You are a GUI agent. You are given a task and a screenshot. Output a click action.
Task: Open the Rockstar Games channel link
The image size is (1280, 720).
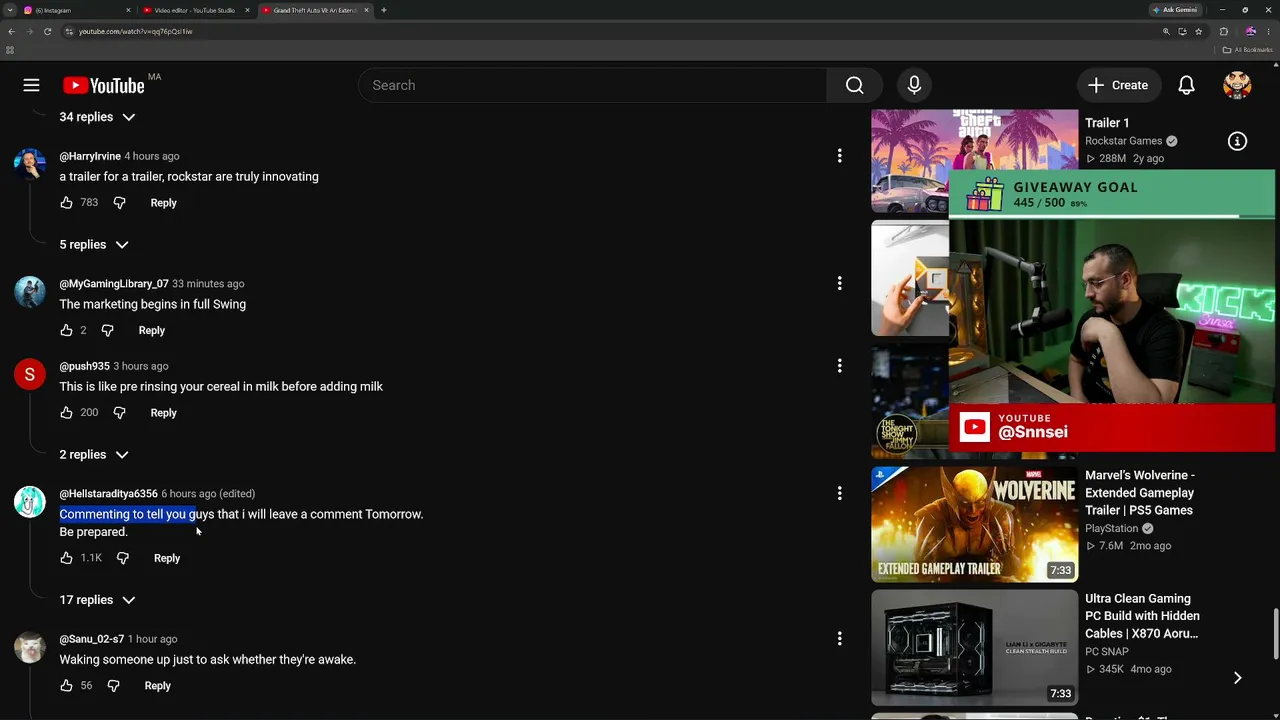tap(1123, 141)
